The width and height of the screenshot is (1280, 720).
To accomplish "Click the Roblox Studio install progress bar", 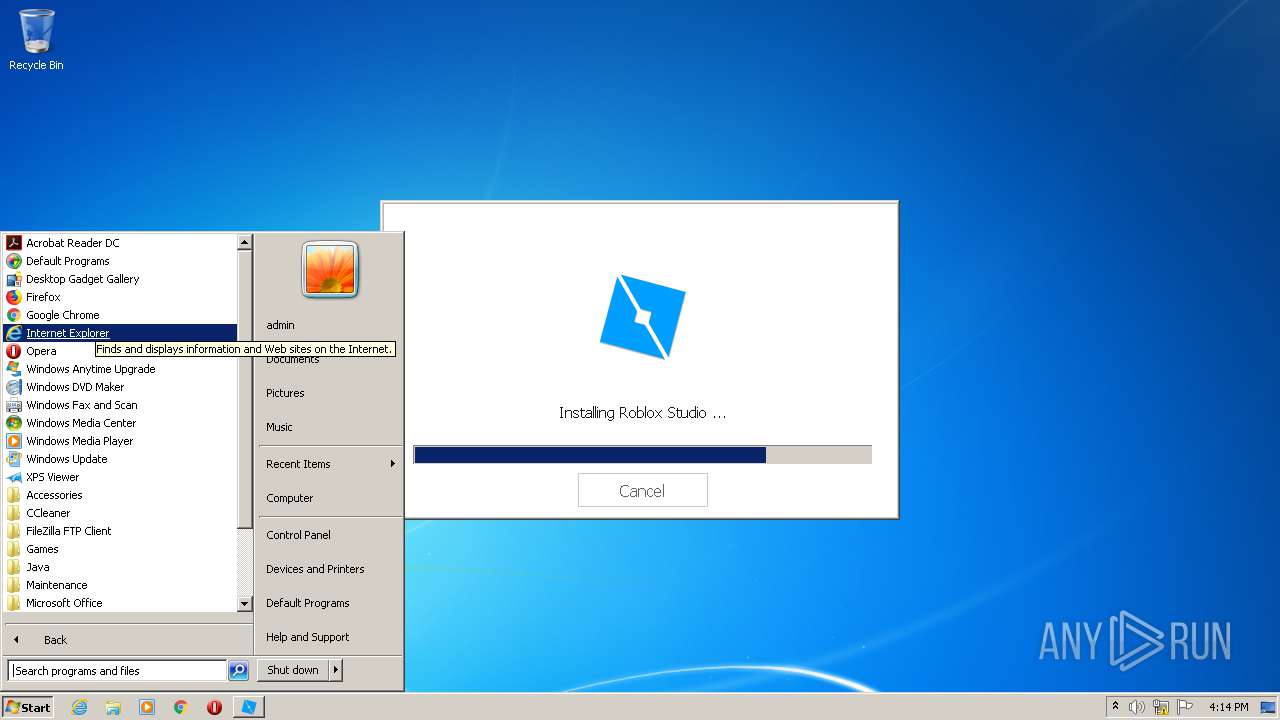I will point(642,455).
